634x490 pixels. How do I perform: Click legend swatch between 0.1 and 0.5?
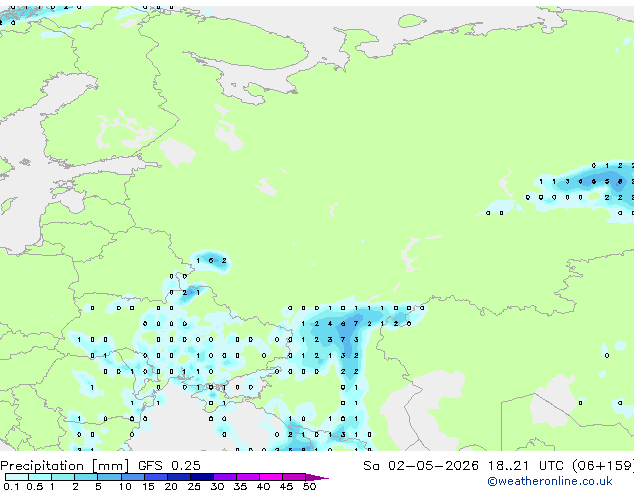pyautogui.click(x=17, y=477)
